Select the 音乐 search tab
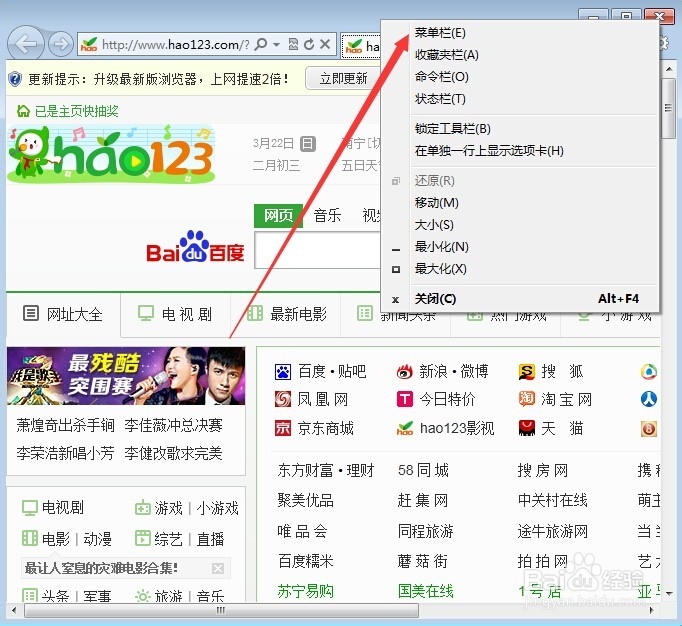This screenshot has height=626, width=682. [328, 215]
